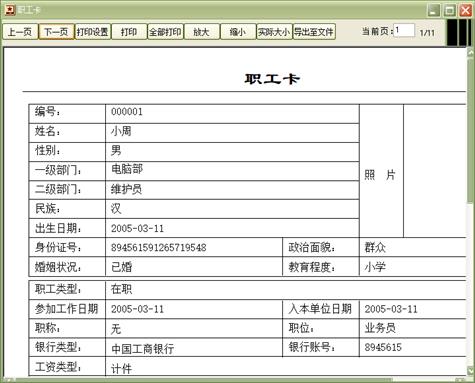The width and height of the screenshot is (475, 383).
Task: Click the 性别 label
Action: [x=47, y=150]
